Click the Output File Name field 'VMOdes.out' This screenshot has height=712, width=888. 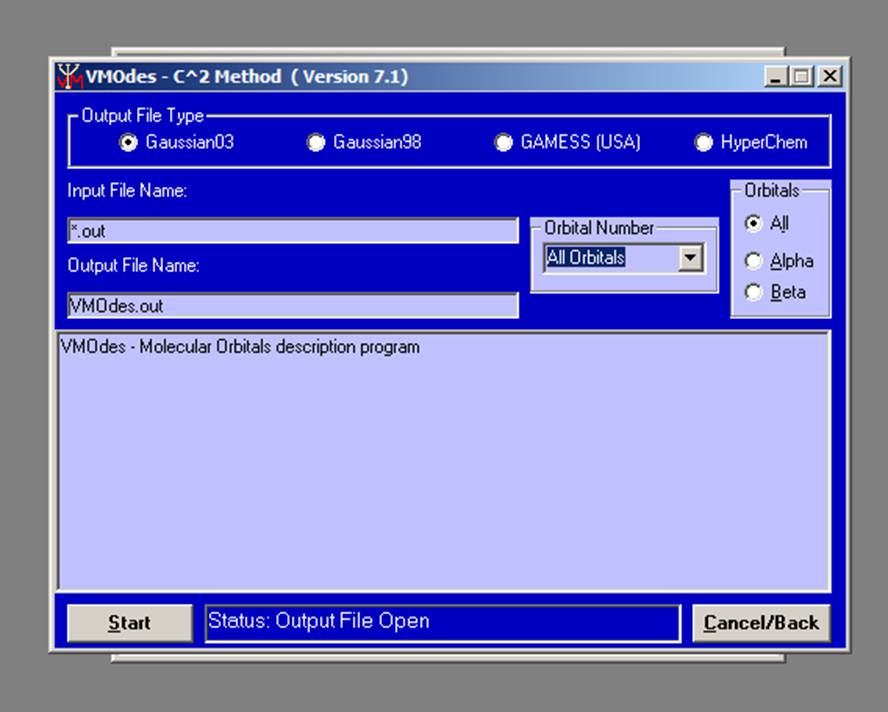pyautogui.click(x=293, y=306)
